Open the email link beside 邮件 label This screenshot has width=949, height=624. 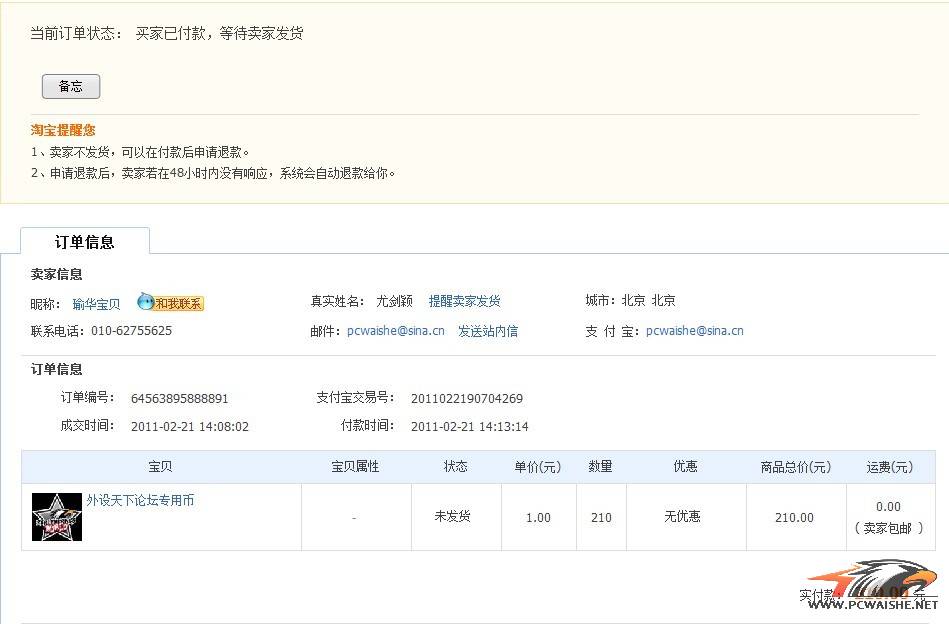(x=395, y=331)
